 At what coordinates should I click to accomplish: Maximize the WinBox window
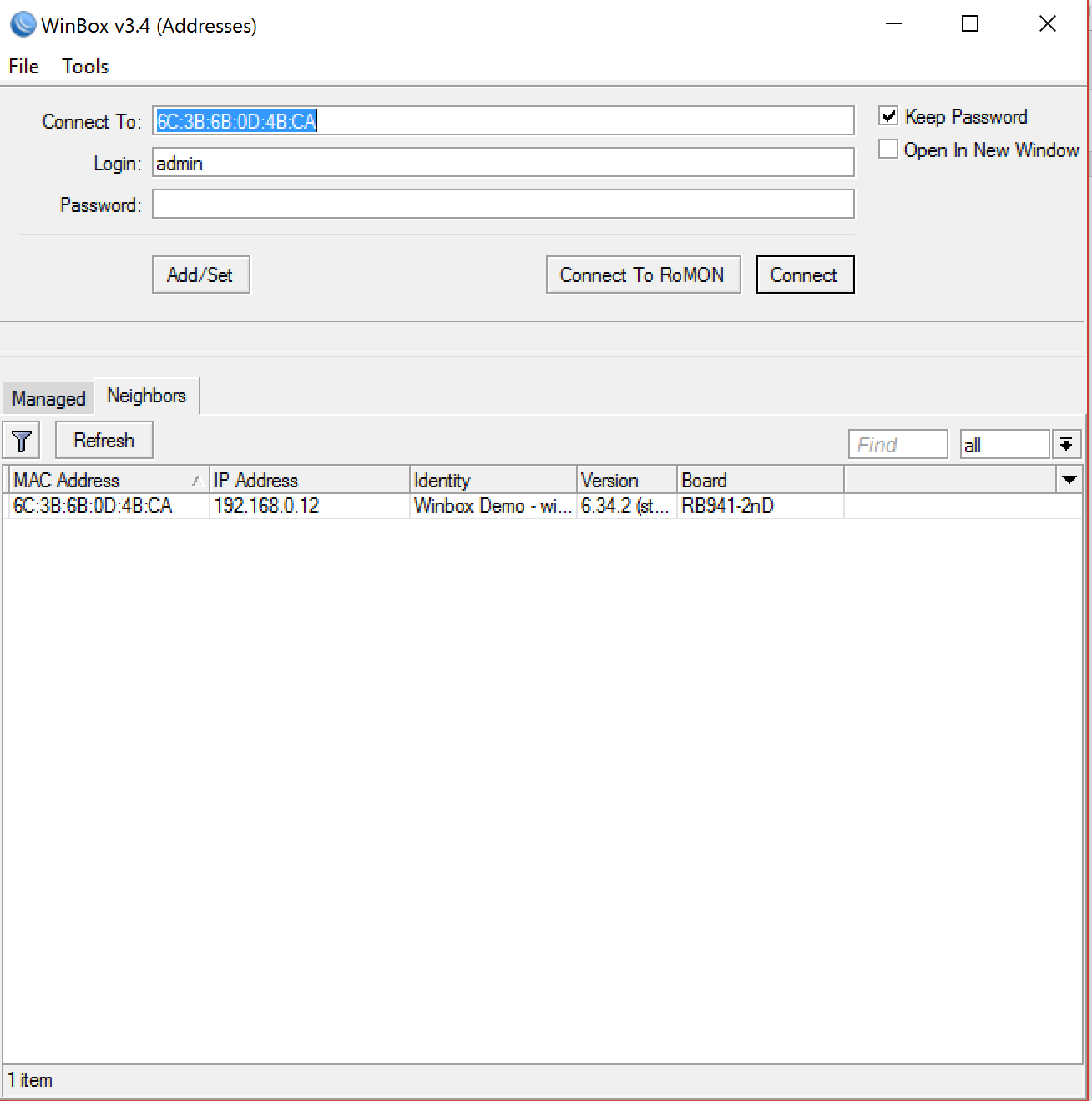970,23
